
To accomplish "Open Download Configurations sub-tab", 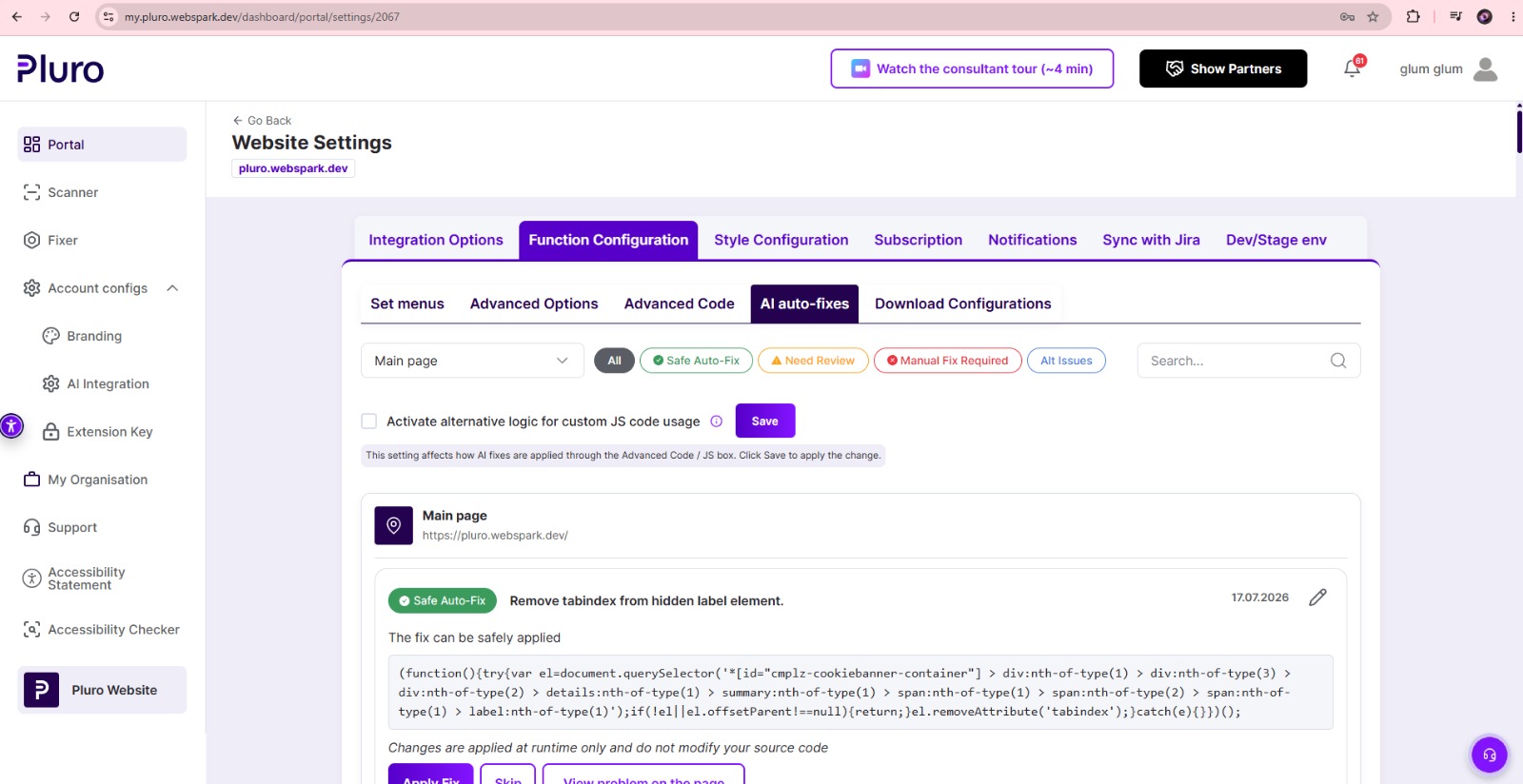I will [x=963, y=304].
